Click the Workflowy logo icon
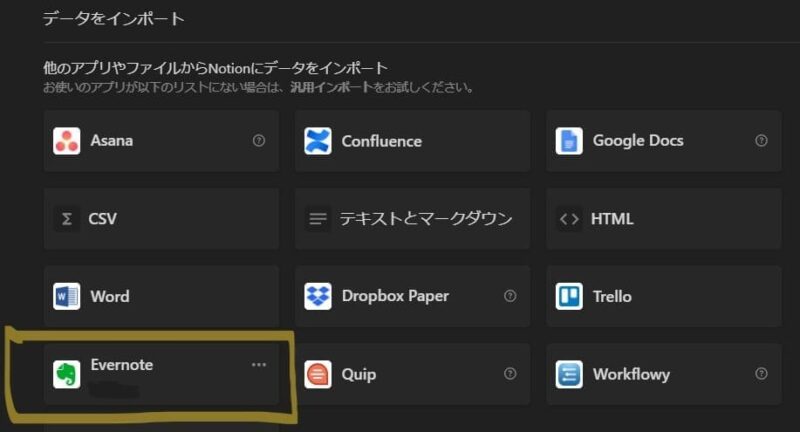 [x=569, y=374]
